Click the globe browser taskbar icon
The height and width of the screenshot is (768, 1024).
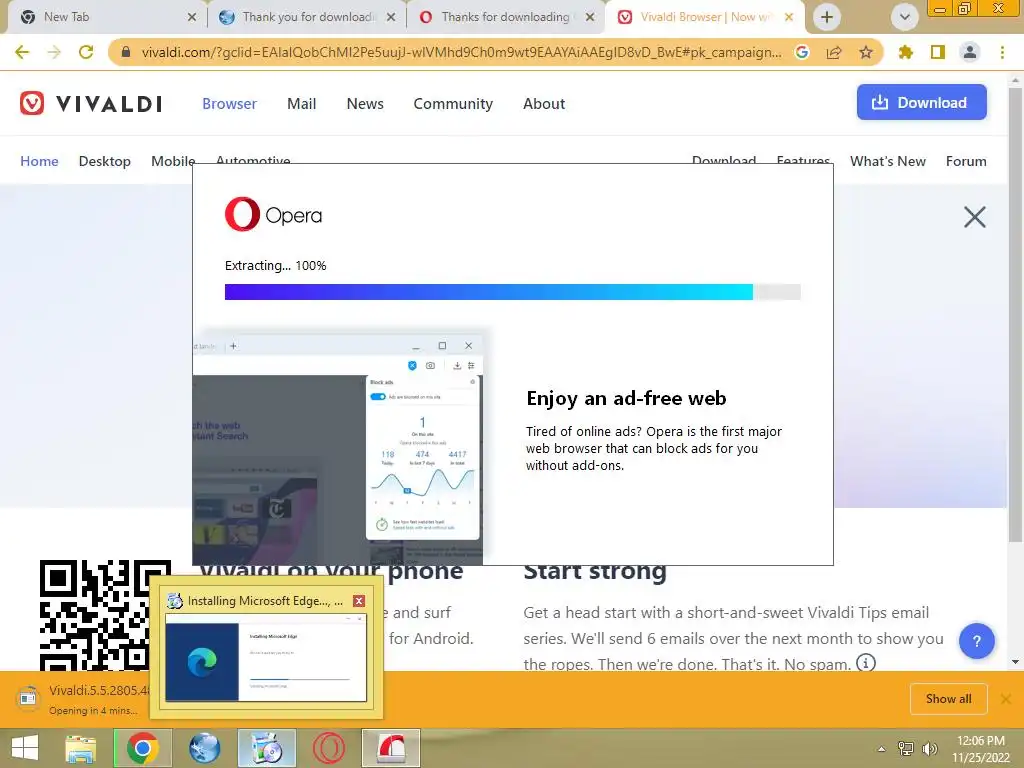tap(204, 748)
